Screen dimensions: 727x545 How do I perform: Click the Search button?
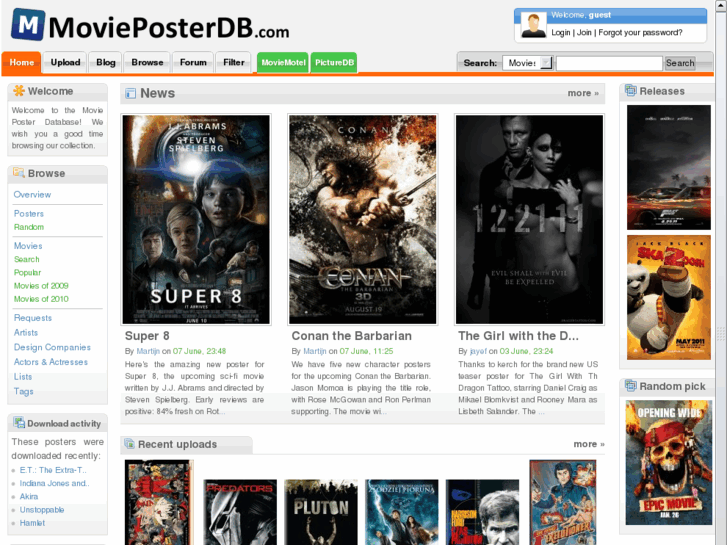coord(680,63)
